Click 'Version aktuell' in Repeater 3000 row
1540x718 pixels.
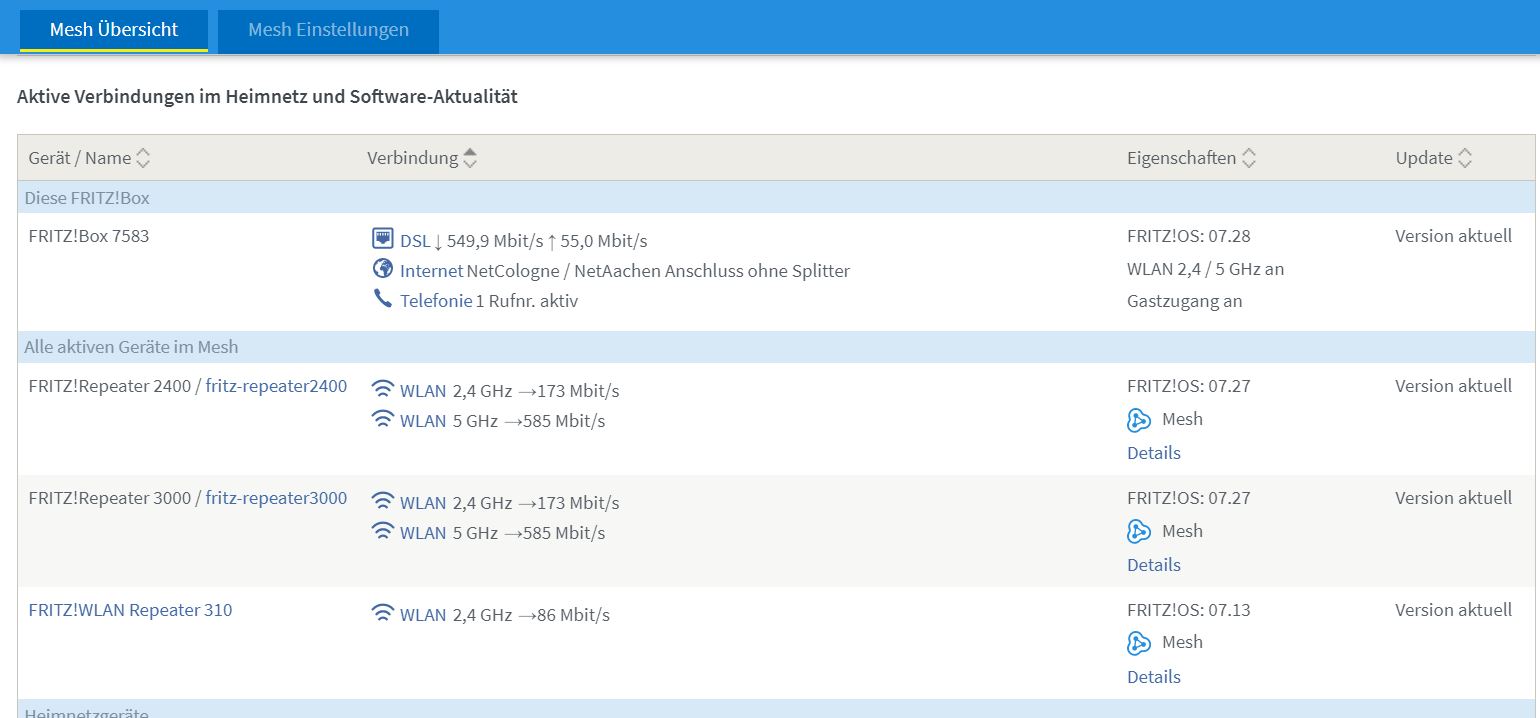(x=1454, y=498)
